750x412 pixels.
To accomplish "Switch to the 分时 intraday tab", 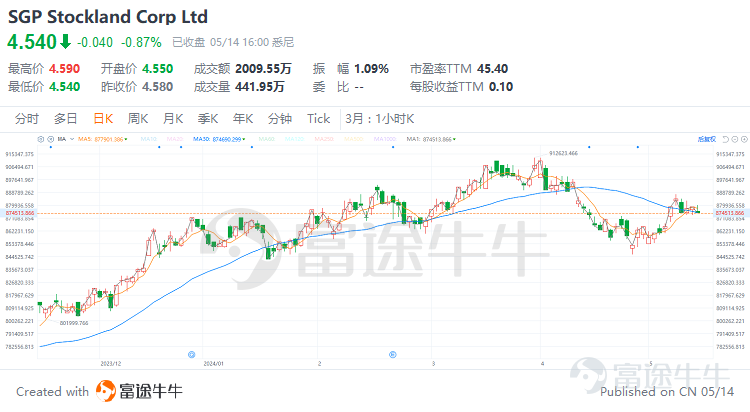I will 26,119.
